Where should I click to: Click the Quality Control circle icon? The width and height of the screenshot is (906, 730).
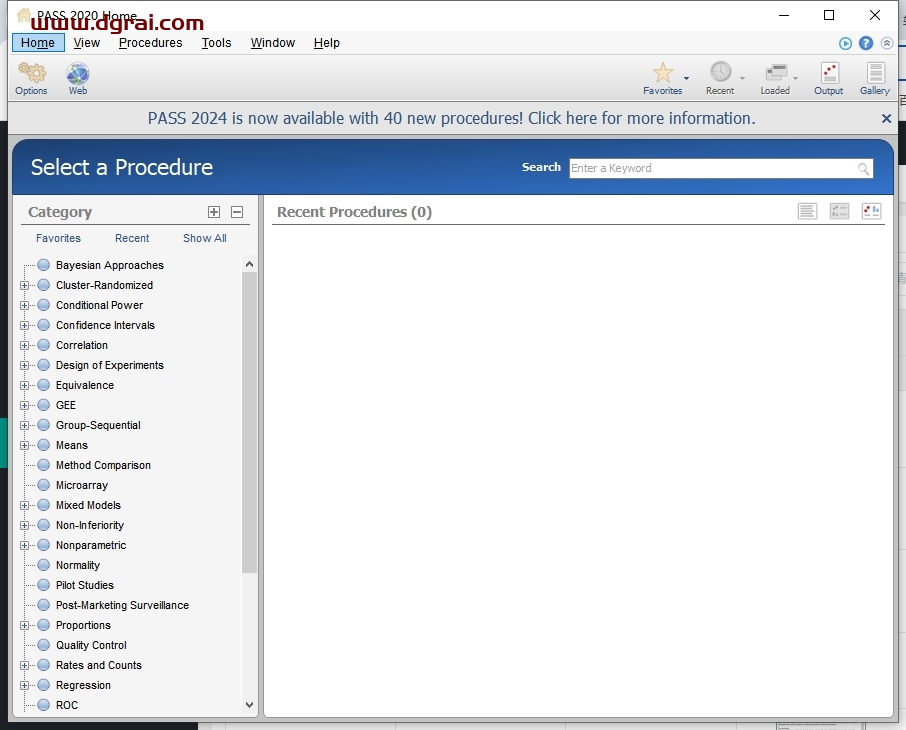[x=43, y=645]
